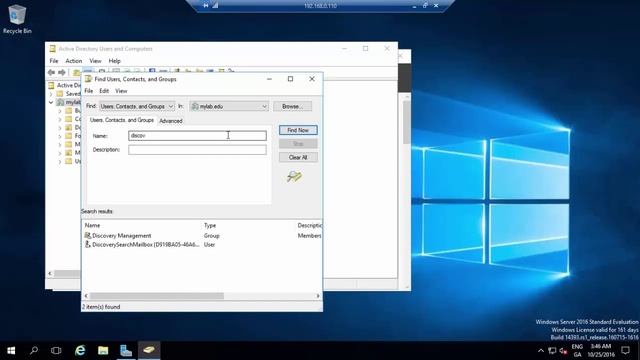
Task: Click the Description column header in results
Action: tap(309, 225)
